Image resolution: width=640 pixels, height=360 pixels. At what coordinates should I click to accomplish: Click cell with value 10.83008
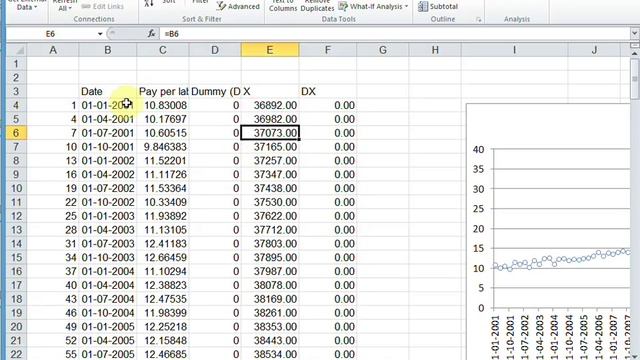[162, 105]
